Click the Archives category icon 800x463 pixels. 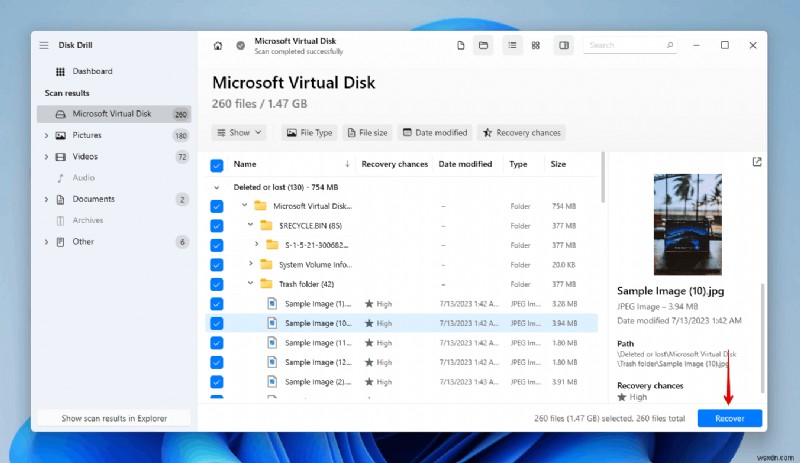(x=60, y=221)
